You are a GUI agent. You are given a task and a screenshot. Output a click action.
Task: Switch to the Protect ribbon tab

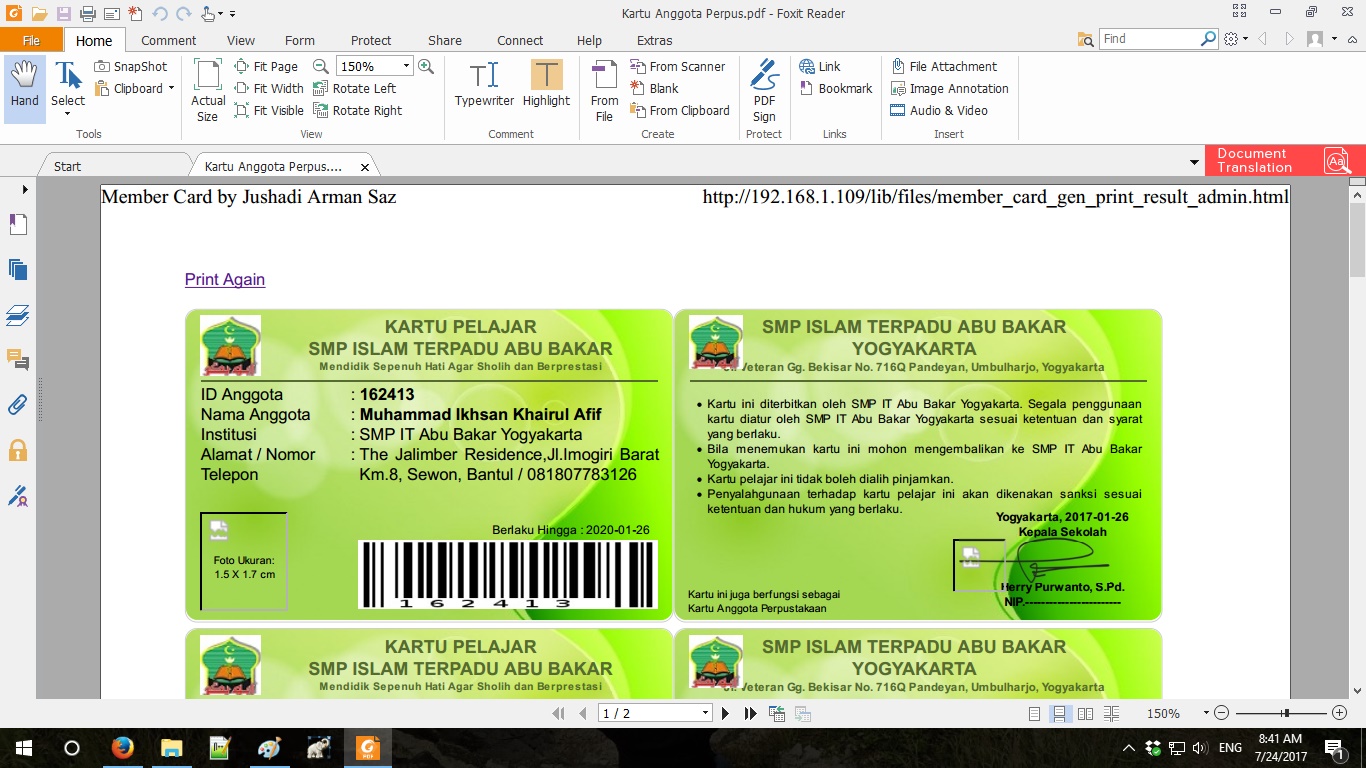[x=371, y=40]
